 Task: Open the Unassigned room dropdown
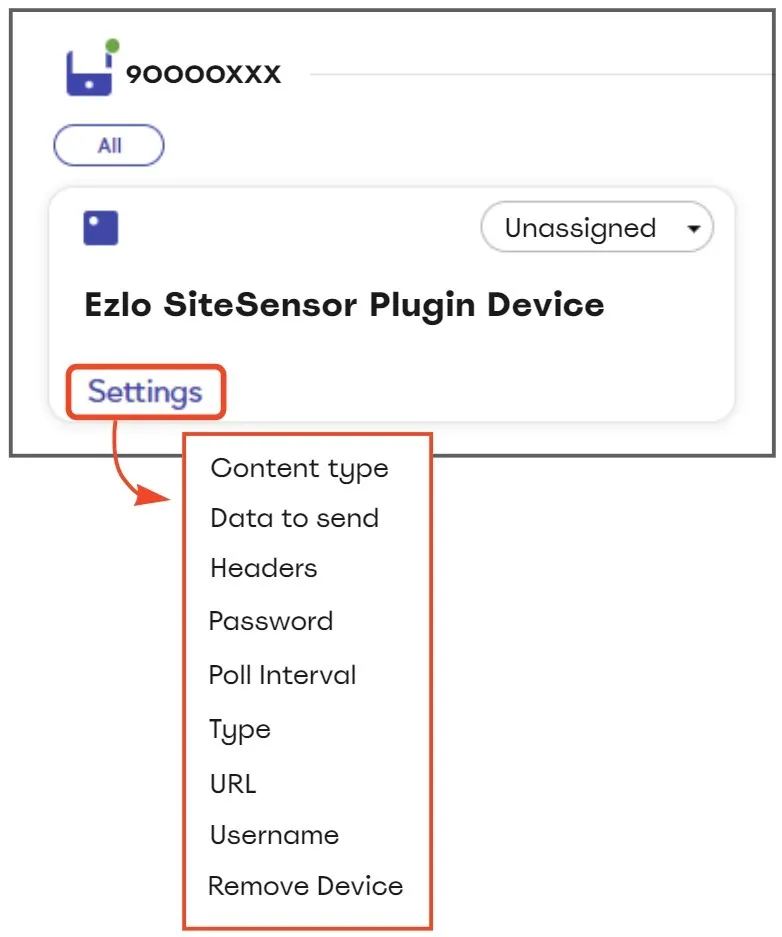click(597, 227)
